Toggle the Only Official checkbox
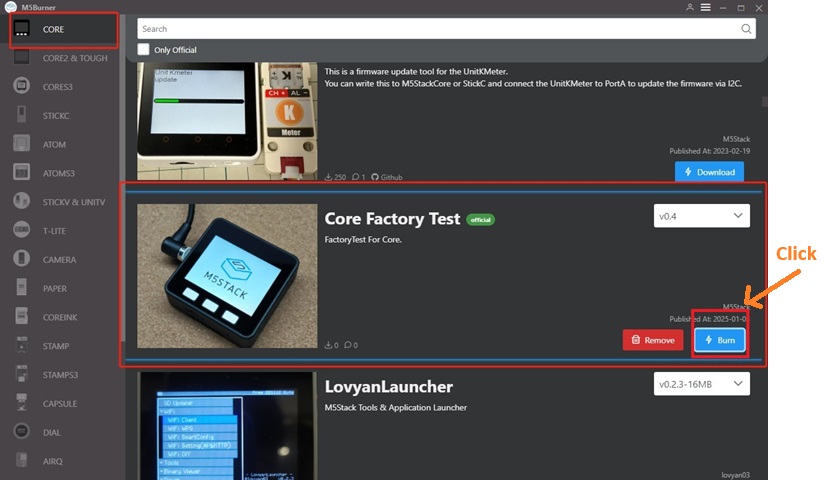The height and width of the screenshot is (480, 824). [144, 49]
